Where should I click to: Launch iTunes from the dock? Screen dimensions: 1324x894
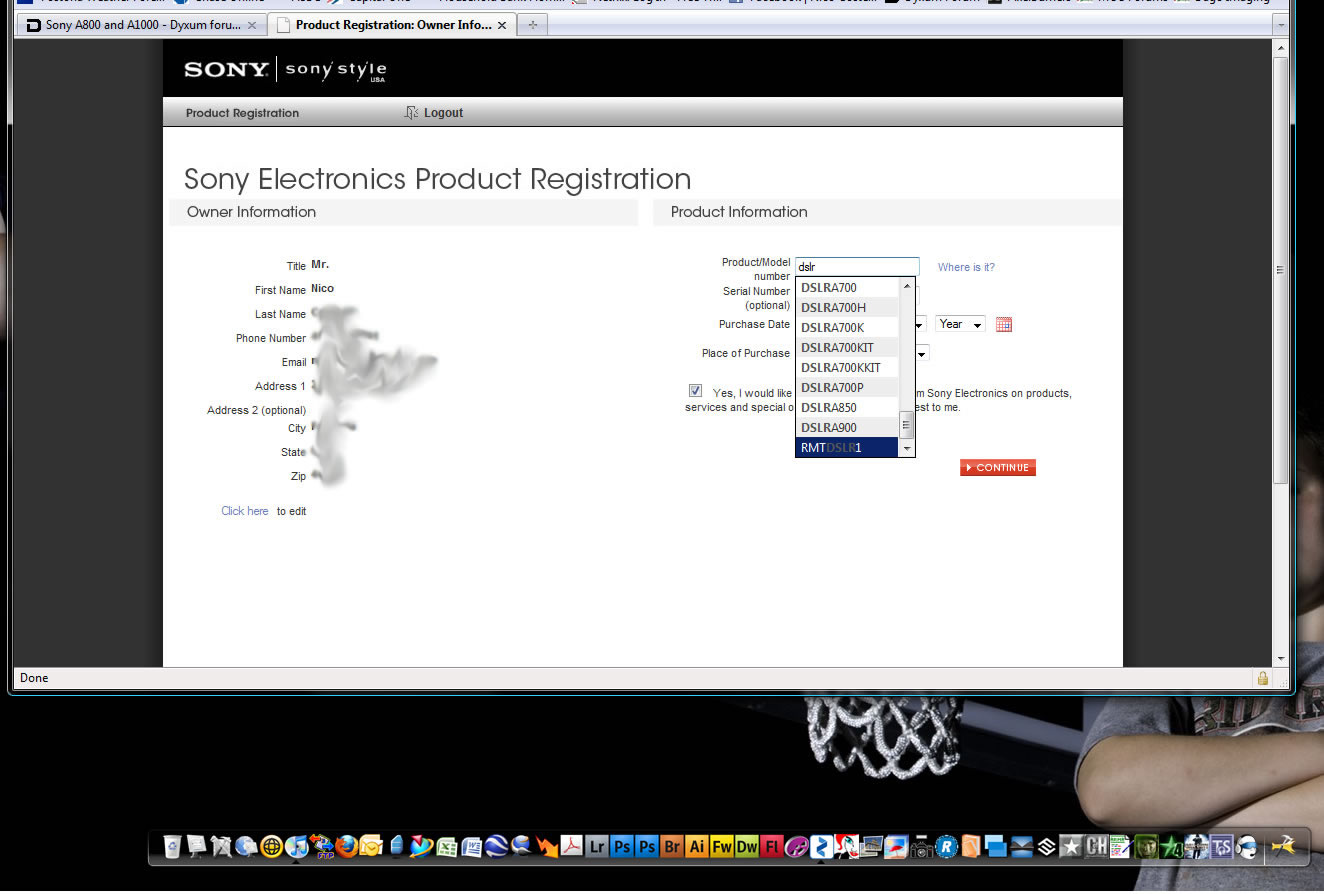[x=296, y=847]
